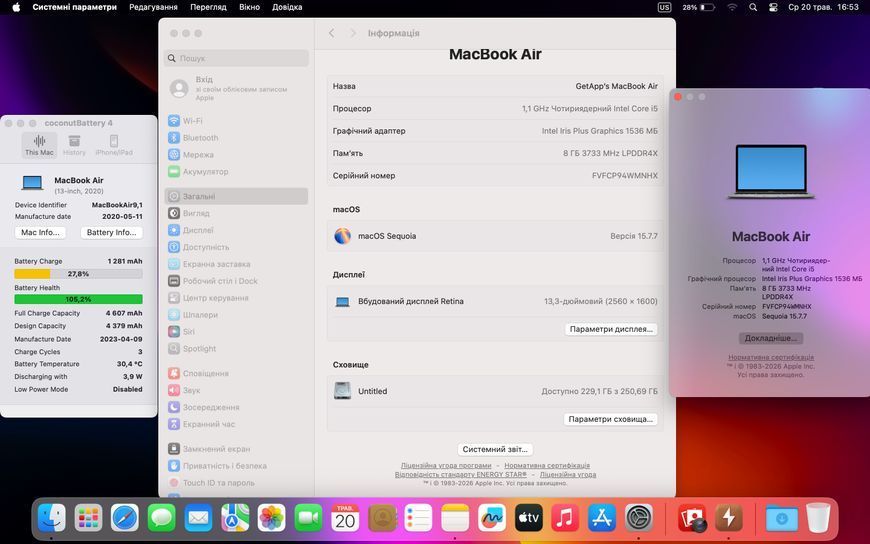This screenshot has width=870, height=544.
Task: Open the Довідка menu
Action: pyautogui.click(x=287, y=7)
